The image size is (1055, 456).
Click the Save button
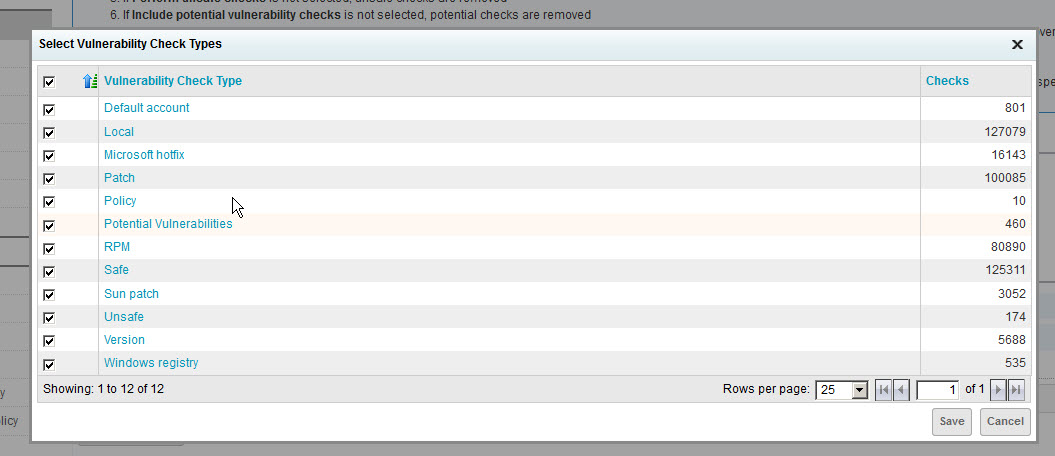[x=952, y=421]
